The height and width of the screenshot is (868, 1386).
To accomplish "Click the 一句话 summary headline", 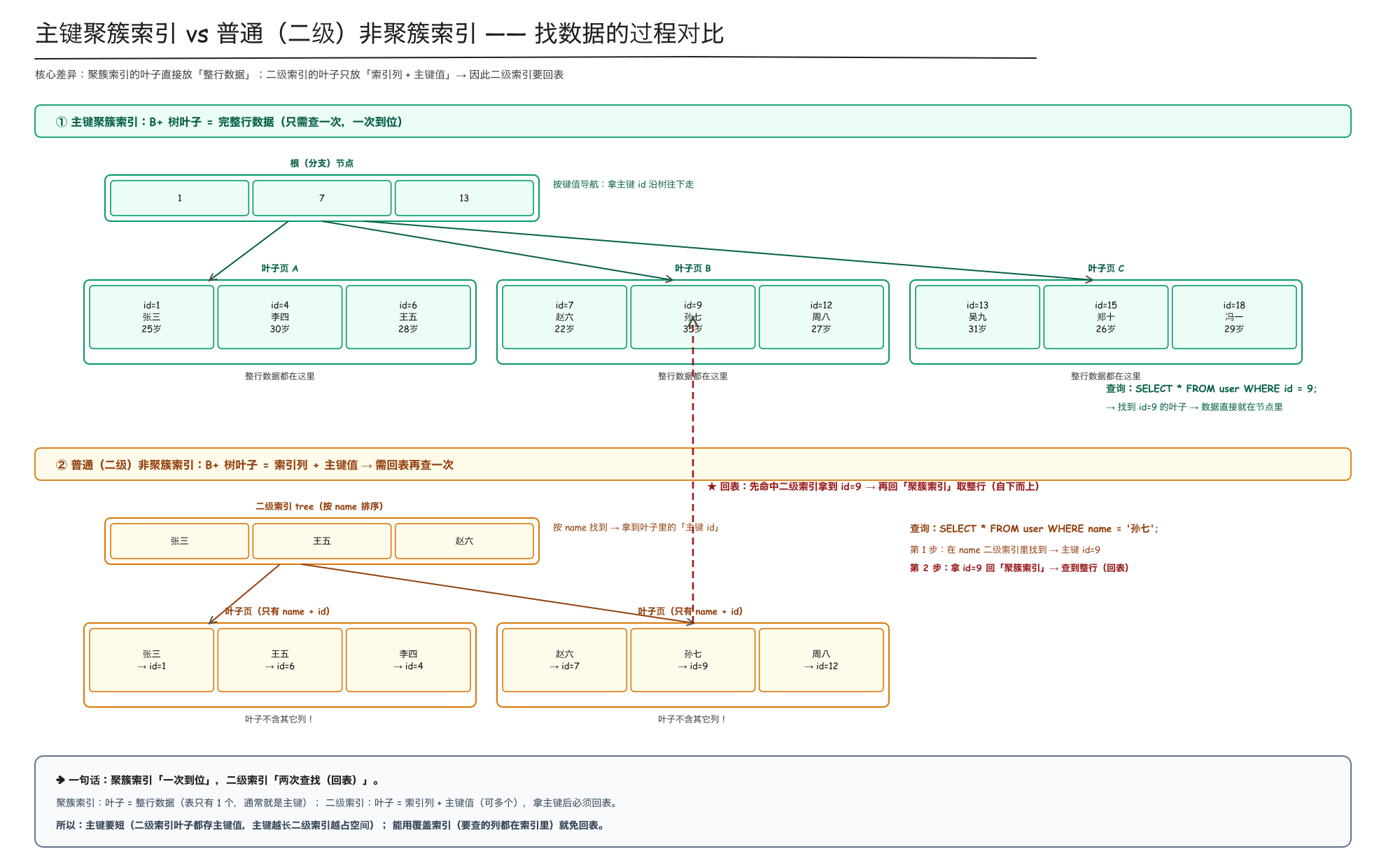I will pos(218,780).
